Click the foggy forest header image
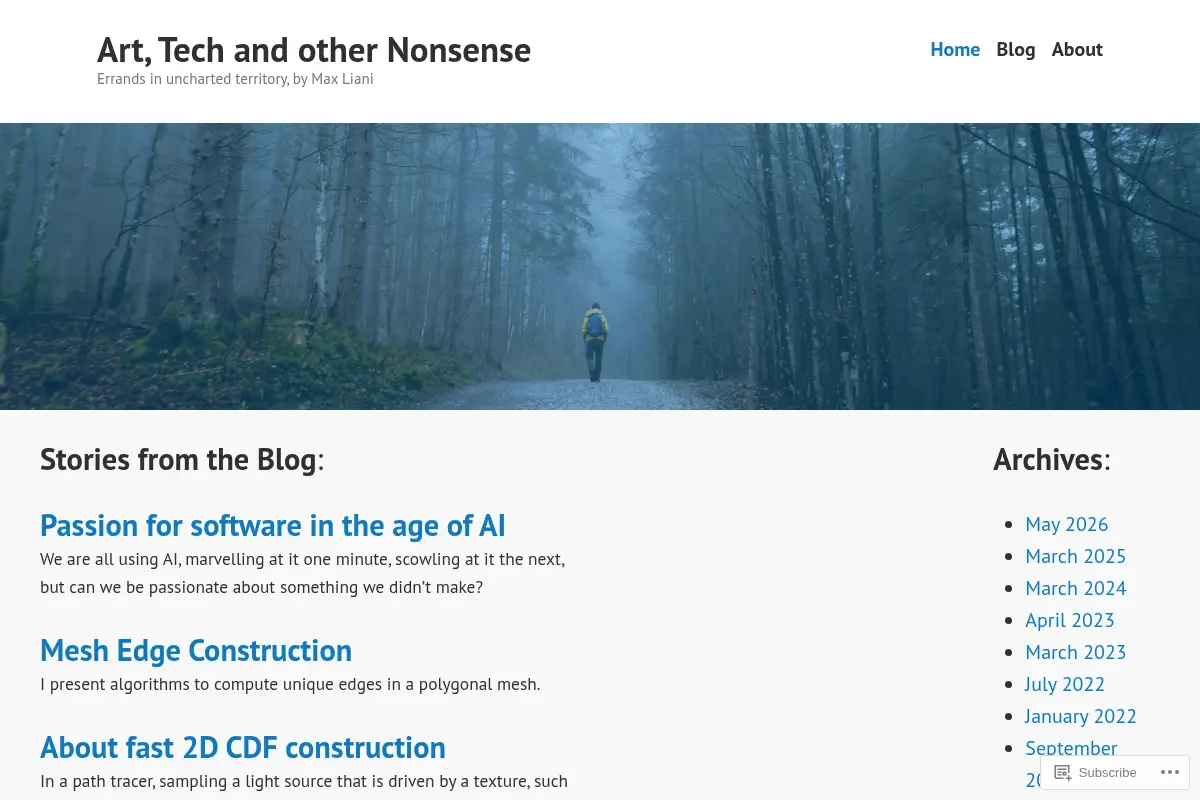The height and width of the screenshot is (800, 1200). pos(600,266)
